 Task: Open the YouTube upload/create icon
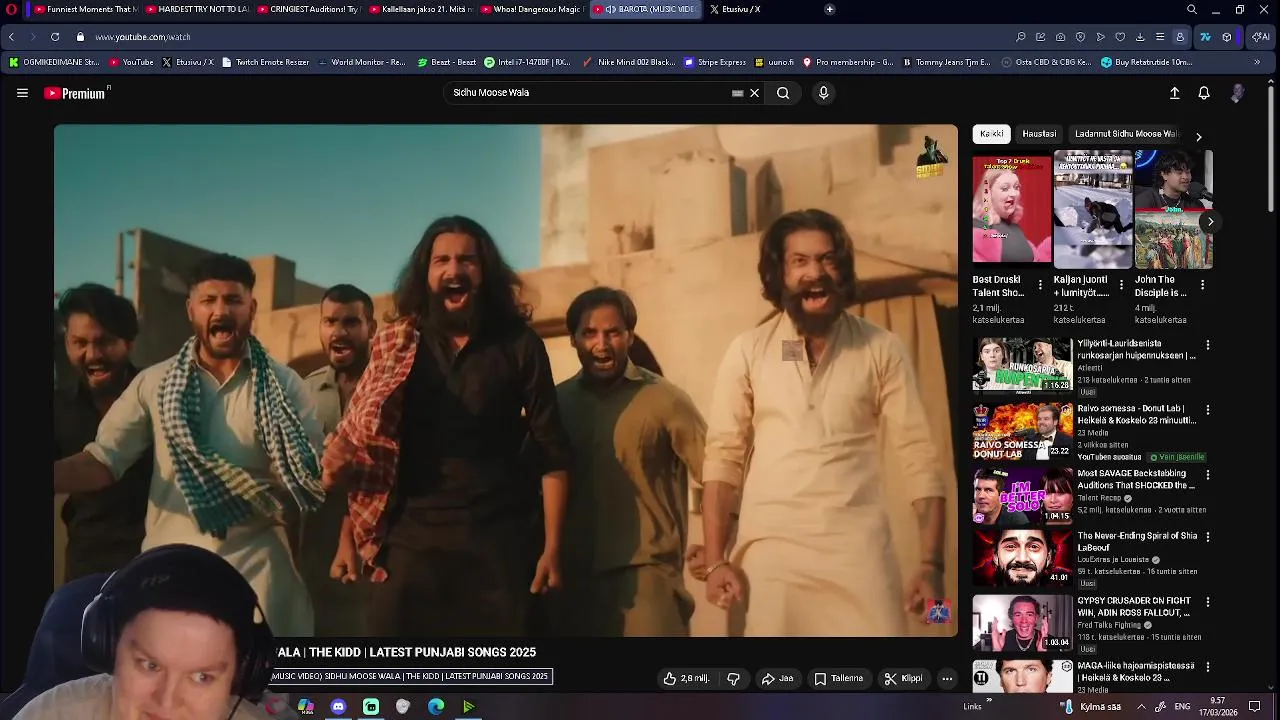coord(1175,93)
